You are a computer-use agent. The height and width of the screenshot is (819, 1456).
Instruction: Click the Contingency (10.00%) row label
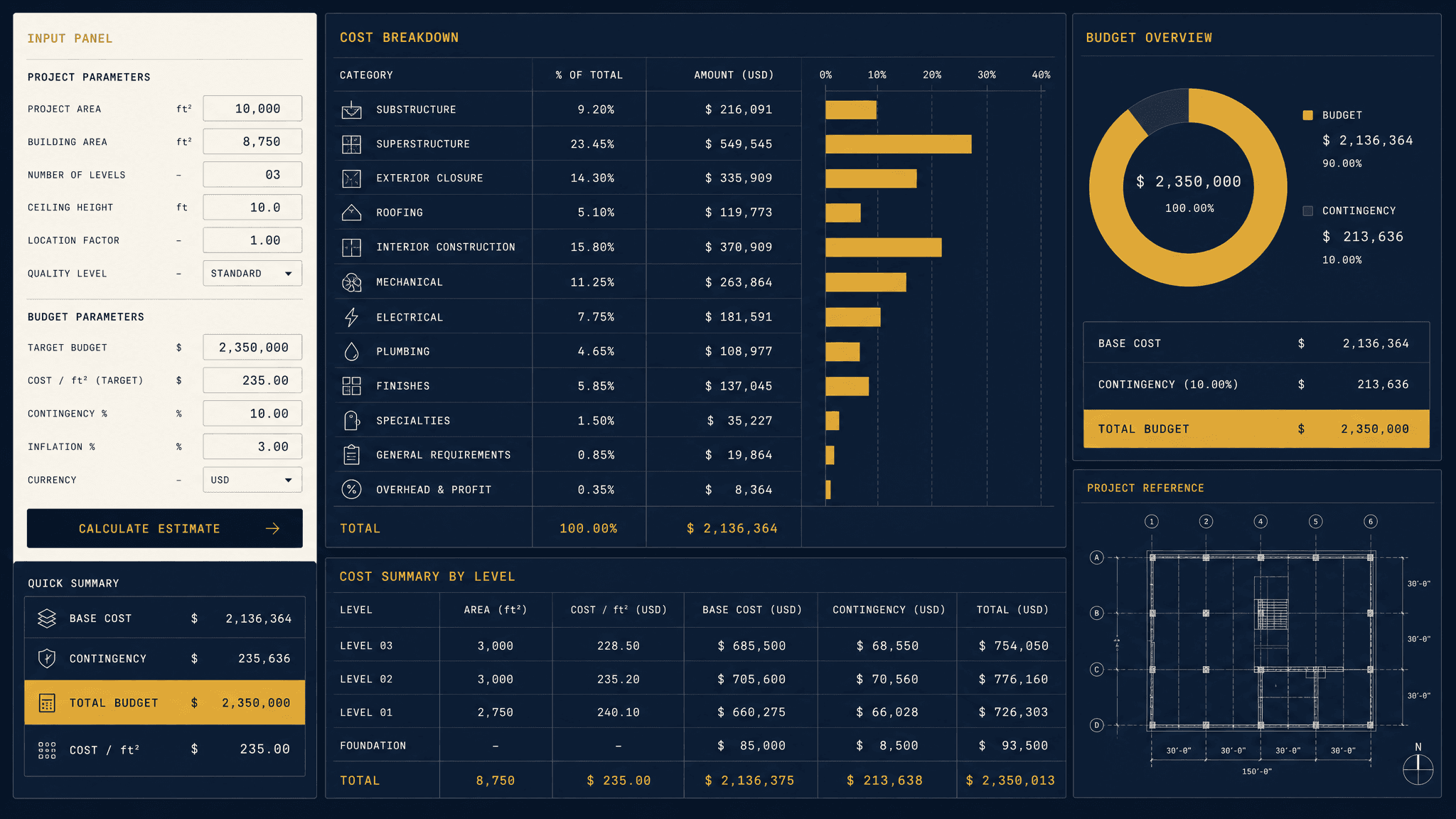point(1168,385)
